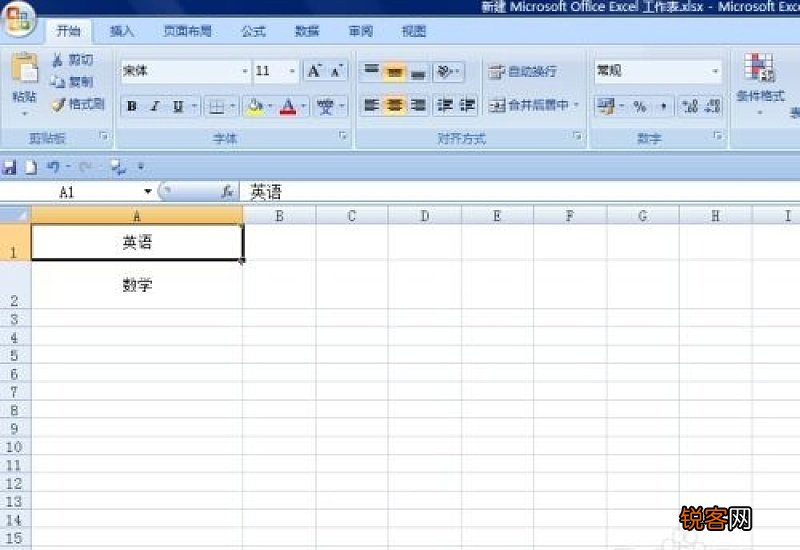Click Merge and Center (合并后居中)
The width and height of the screenshot is (800, 550).
click(529, 105)
